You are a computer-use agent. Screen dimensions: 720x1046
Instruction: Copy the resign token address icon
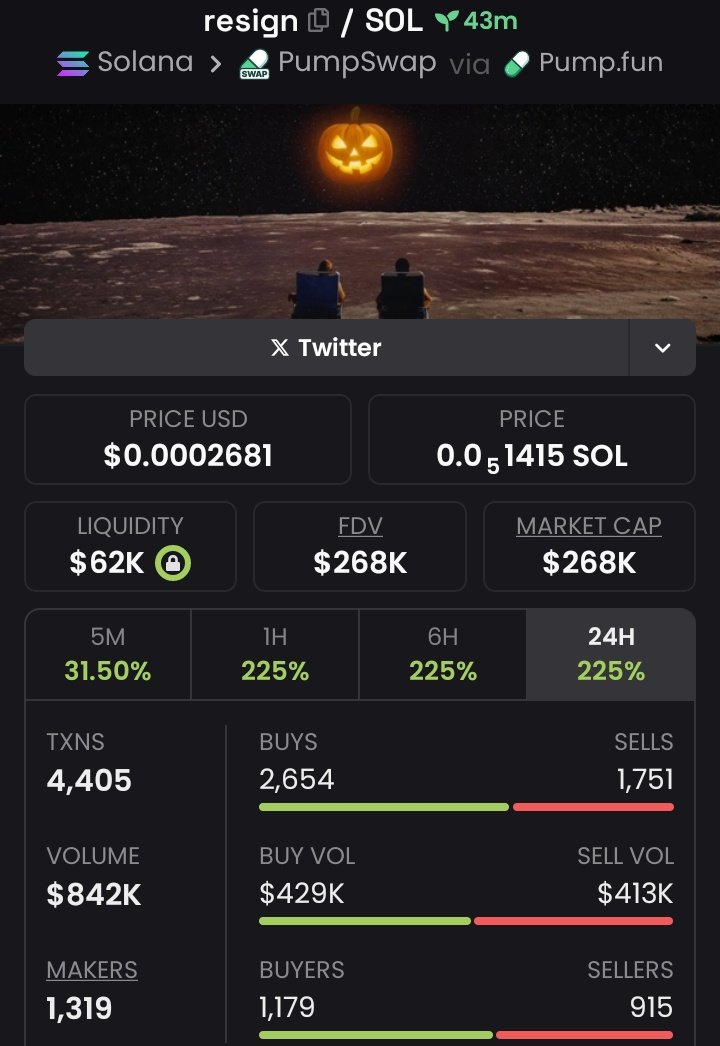coord(319,20)
